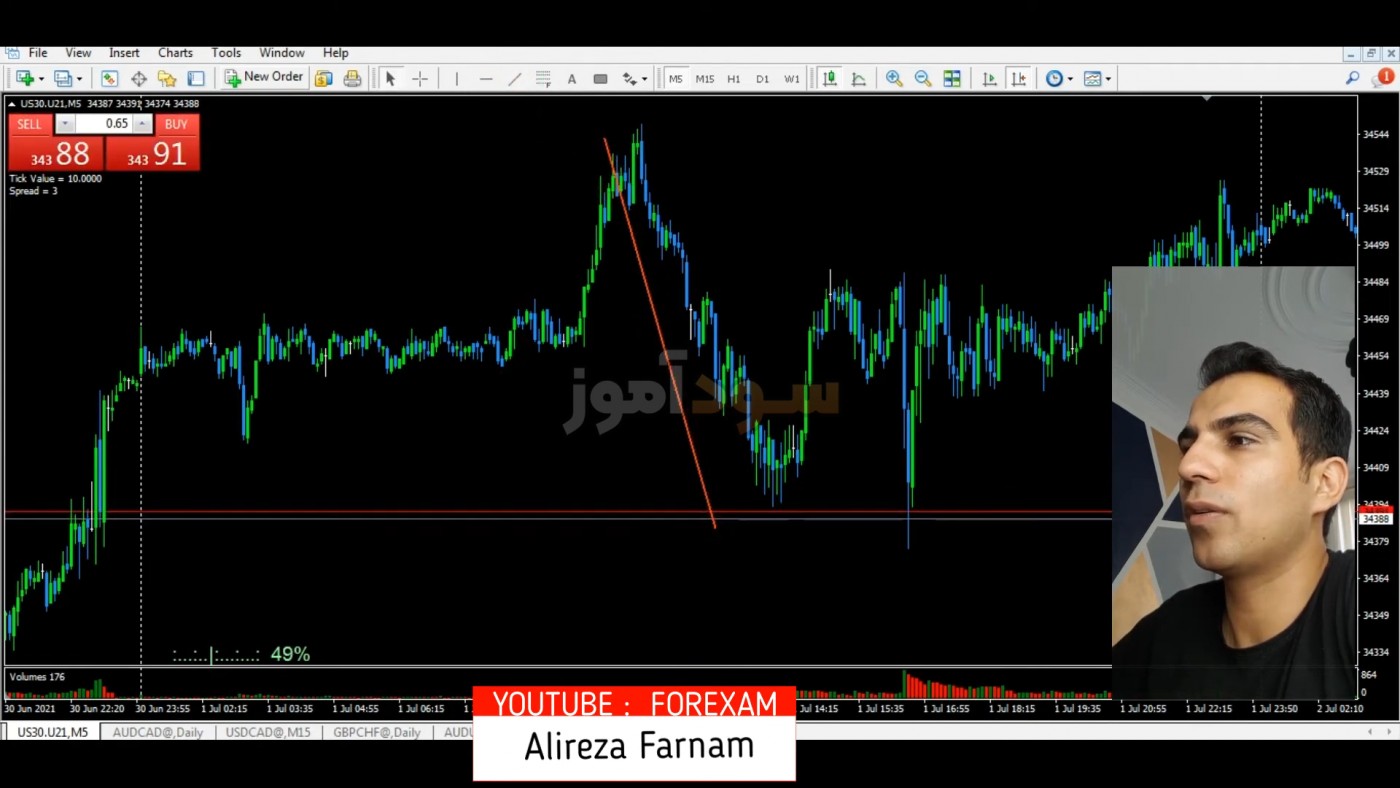Open the View menu
Viewport: 1400px width, 788px height.
pyautogui.click(x=78, y=53)
